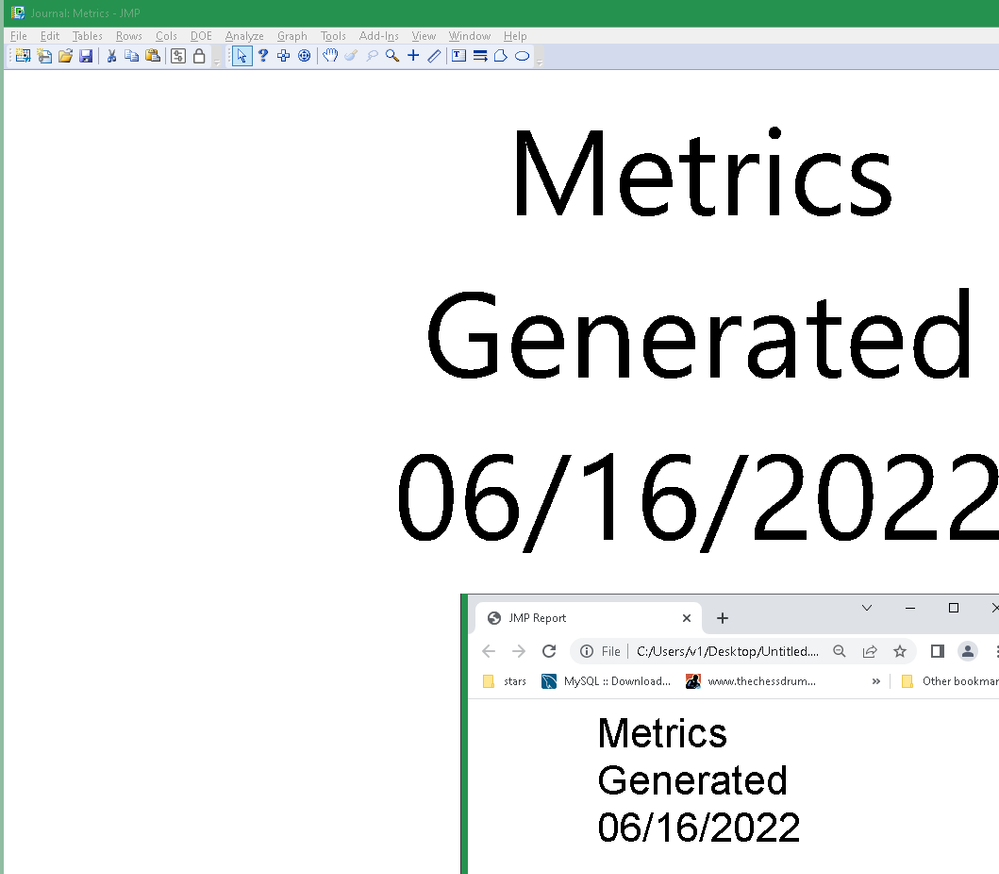Select the Oval shape annotation tool

tap(522, 56)
